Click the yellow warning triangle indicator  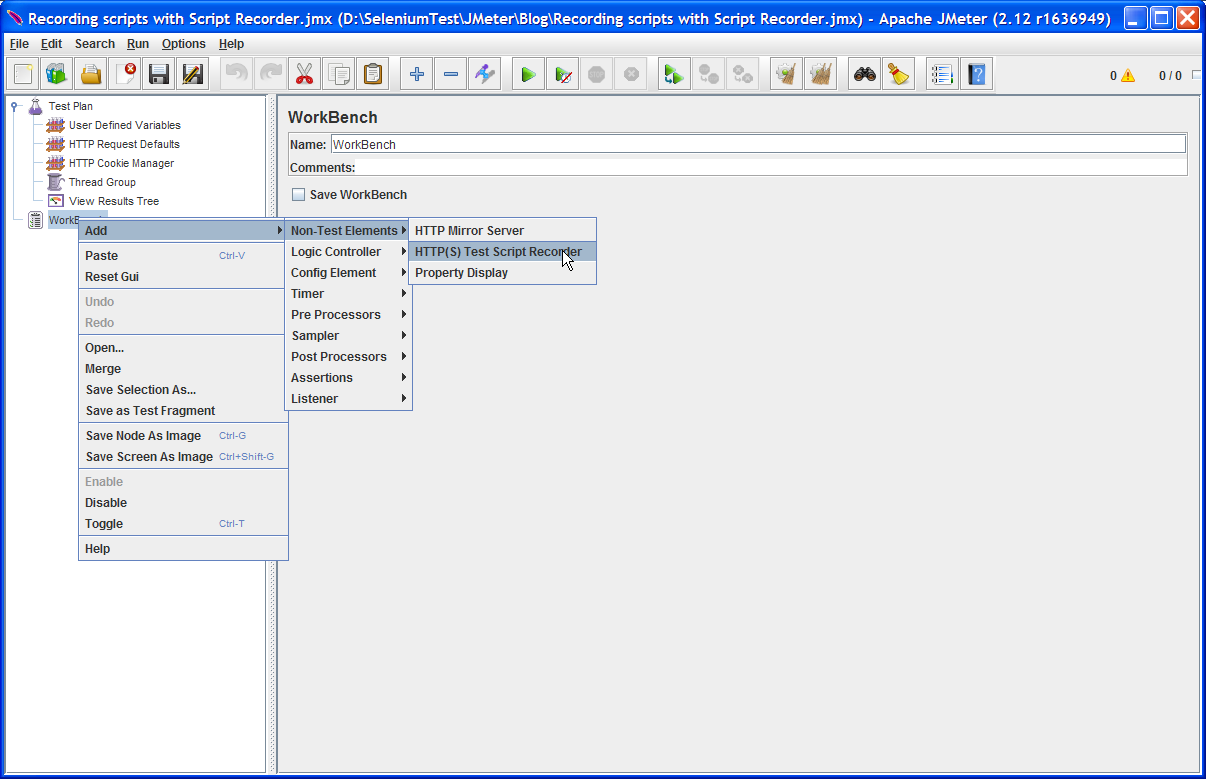pyautogui.click(x=1128, y=75)
